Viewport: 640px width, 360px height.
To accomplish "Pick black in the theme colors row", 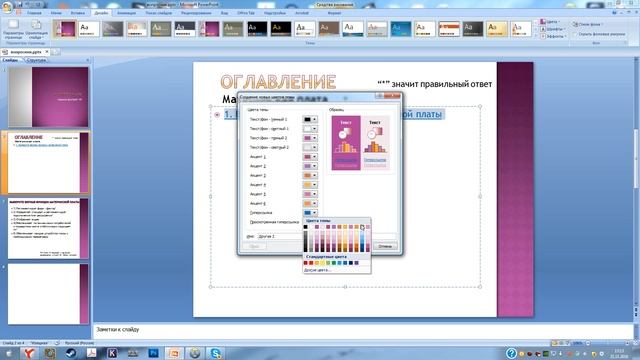I will point(305,227).
